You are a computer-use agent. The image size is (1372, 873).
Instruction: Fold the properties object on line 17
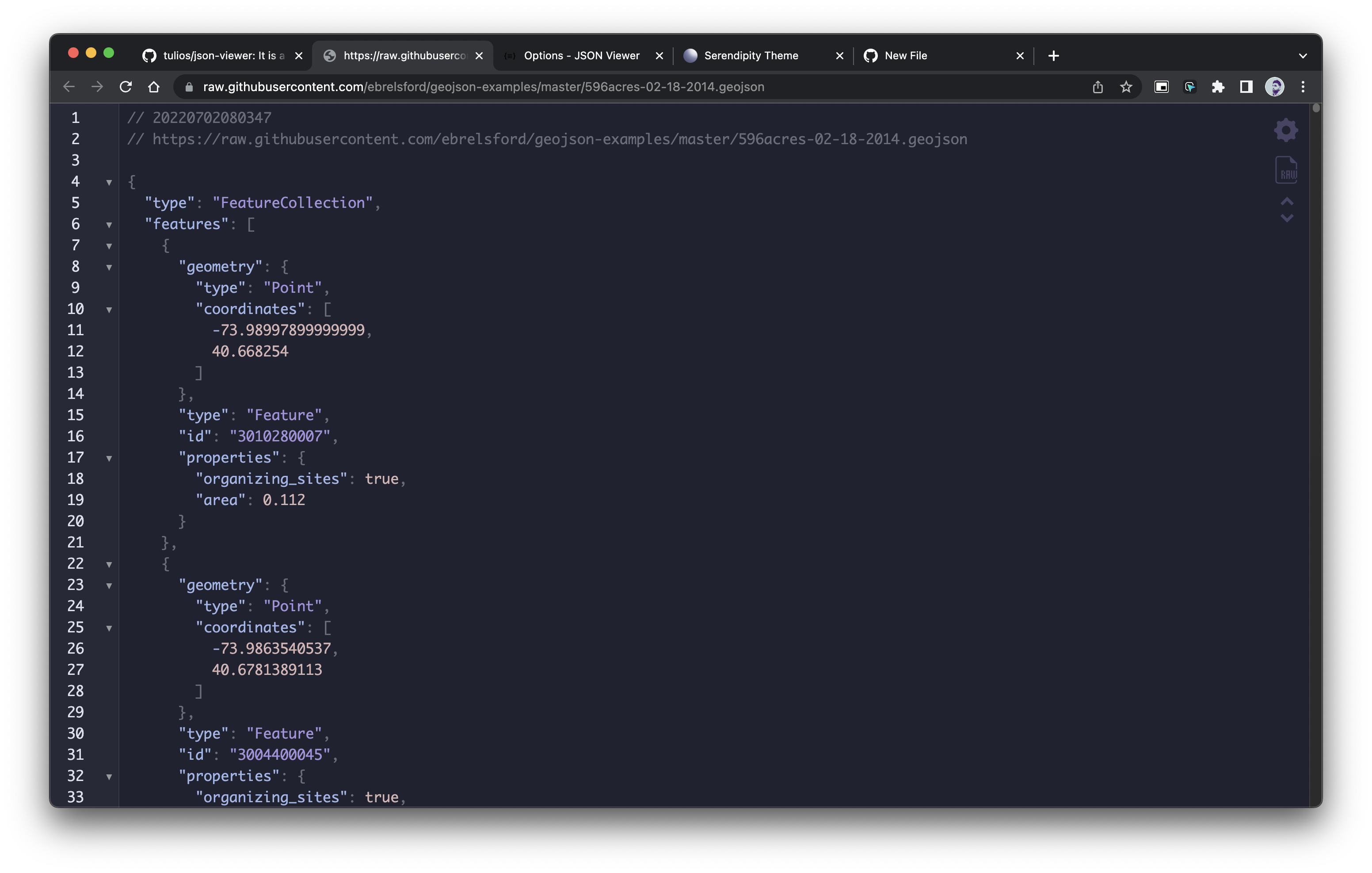109,459
